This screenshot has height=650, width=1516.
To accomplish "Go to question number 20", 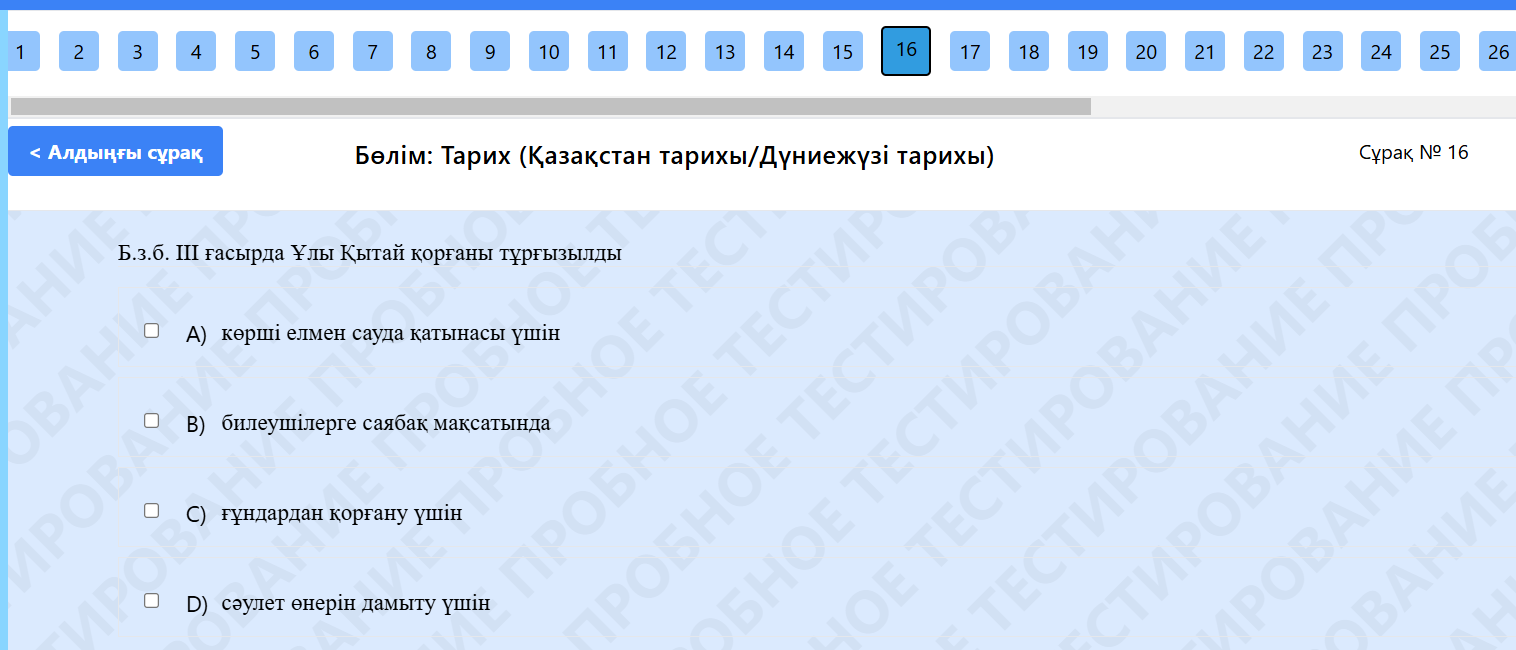I will [x=1146, y=51].
